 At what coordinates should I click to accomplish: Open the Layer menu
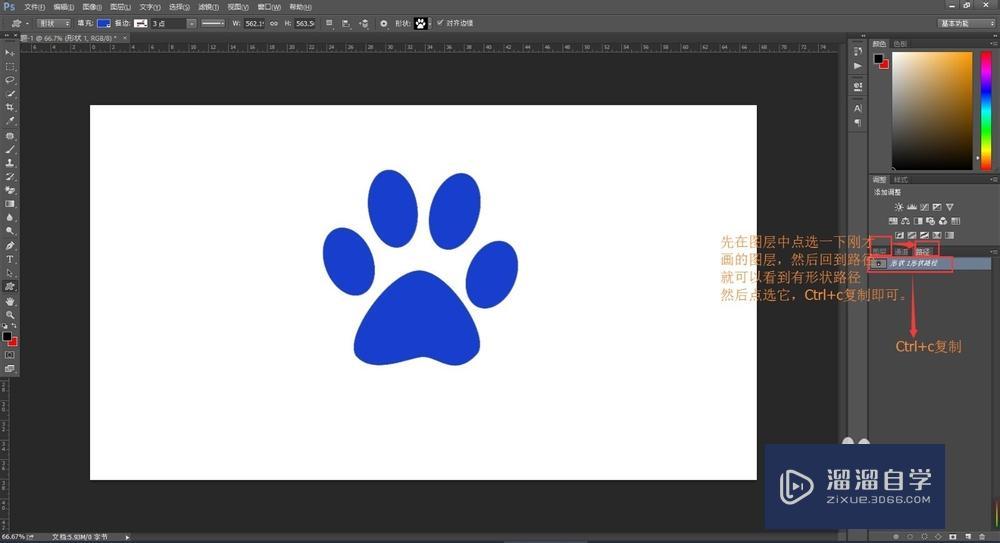coord(120,7)
